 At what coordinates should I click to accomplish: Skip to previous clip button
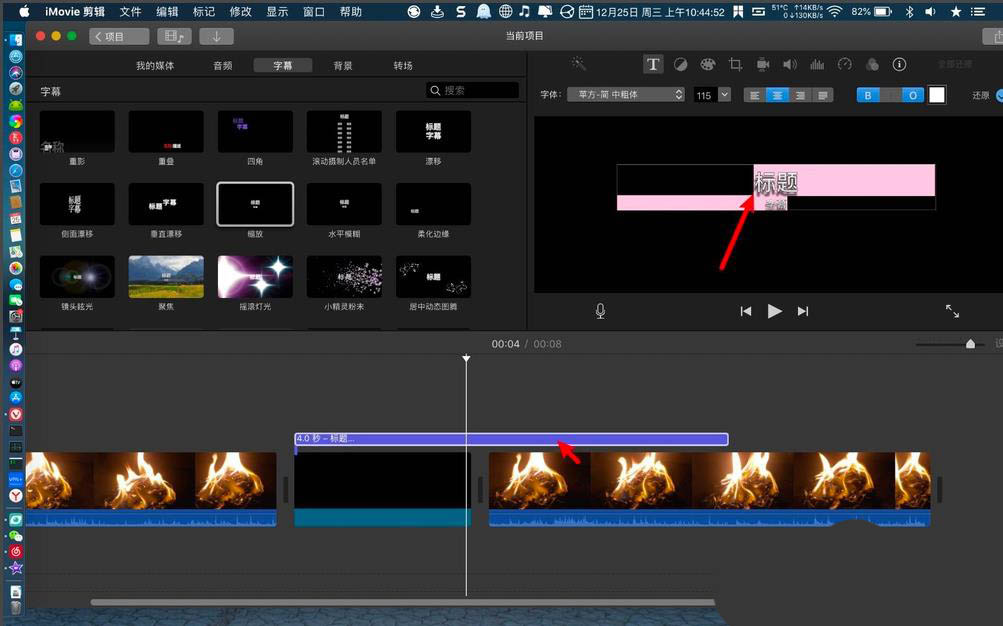tap(745, 311)
